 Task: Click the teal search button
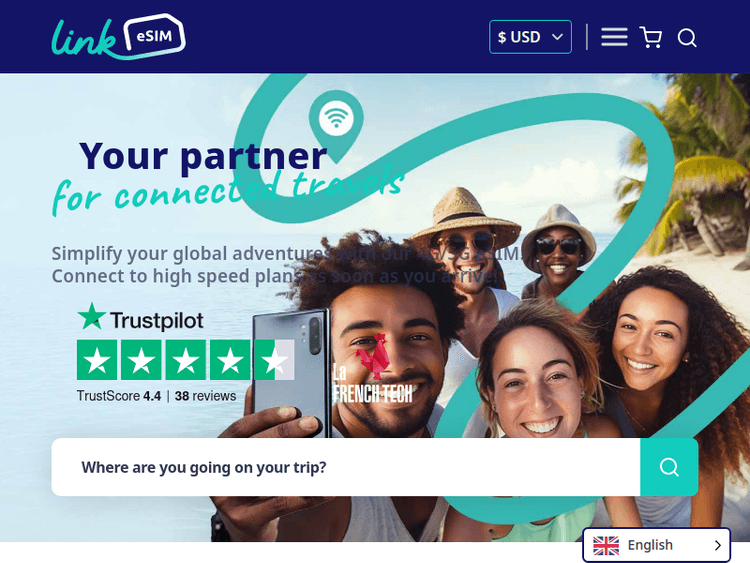click(669, 467)
